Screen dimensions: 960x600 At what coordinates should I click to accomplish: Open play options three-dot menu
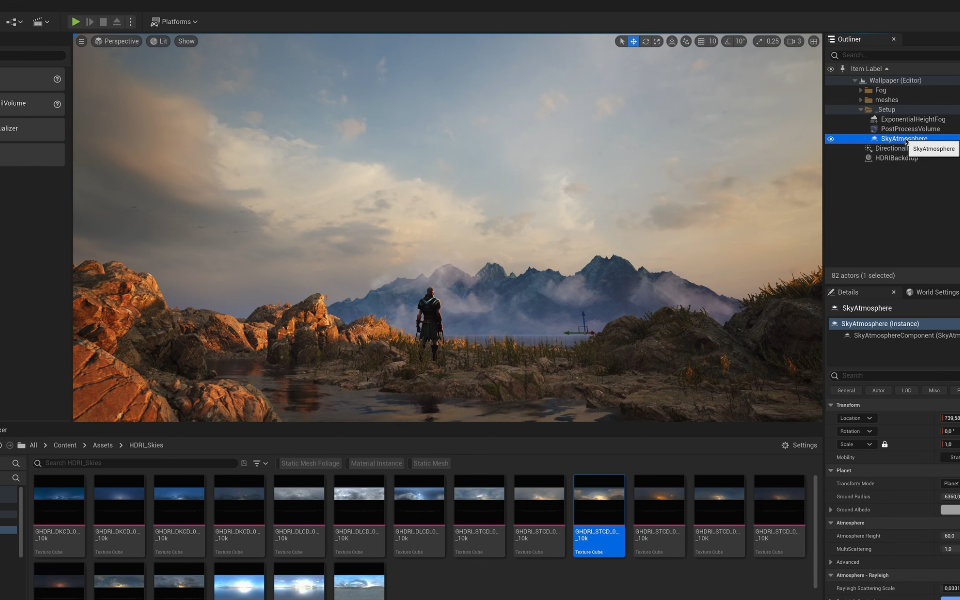click(130, 21)
